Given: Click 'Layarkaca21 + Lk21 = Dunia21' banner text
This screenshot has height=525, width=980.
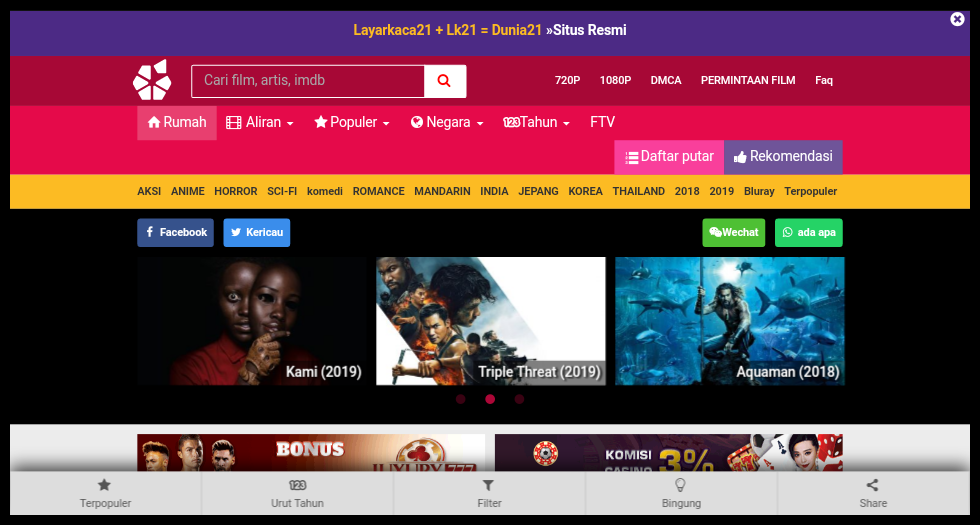Looking at the screenshot, I should (448, 30).
